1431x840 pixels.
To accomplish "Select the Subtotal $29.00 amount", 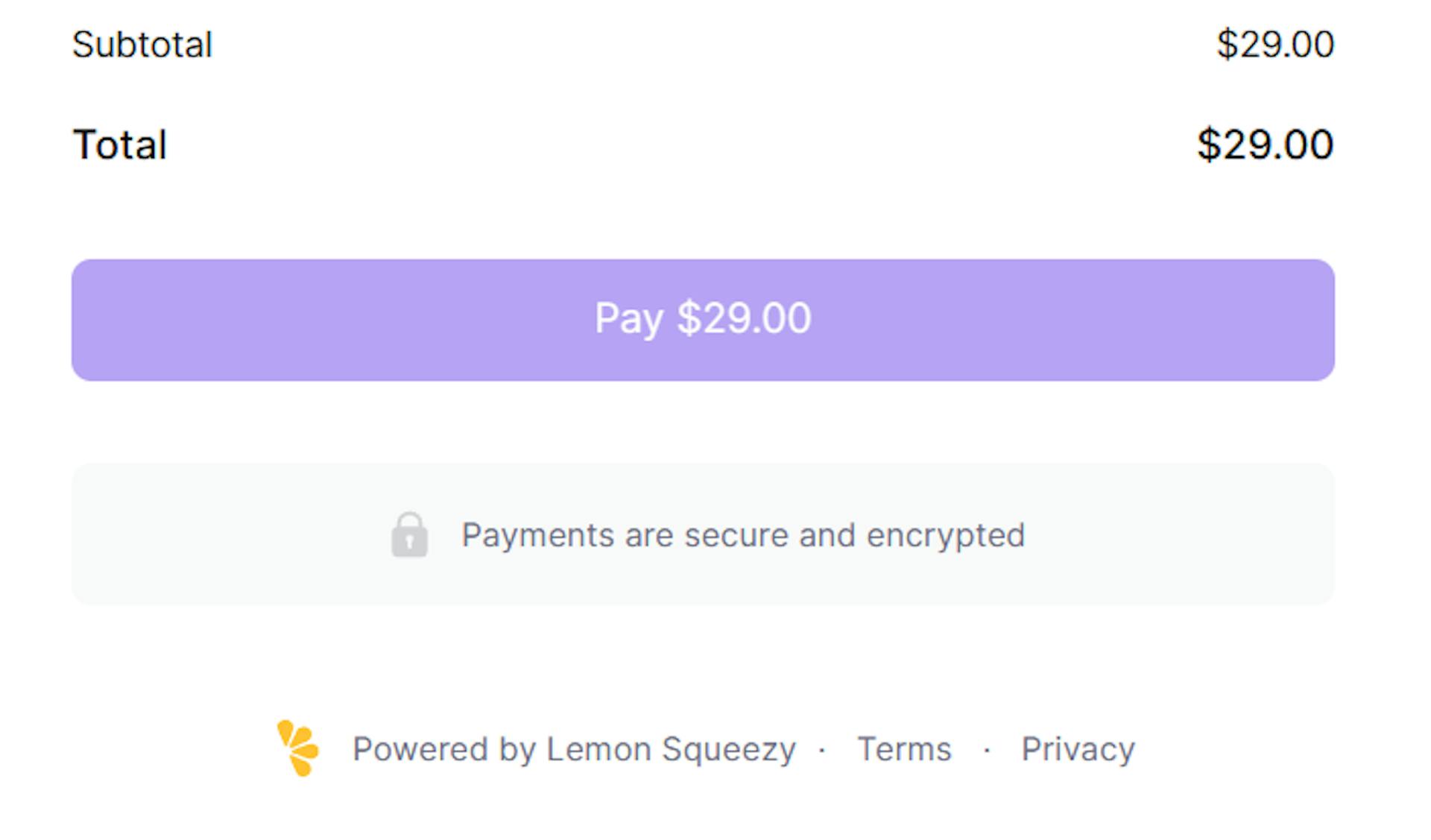I will 1275,45.
